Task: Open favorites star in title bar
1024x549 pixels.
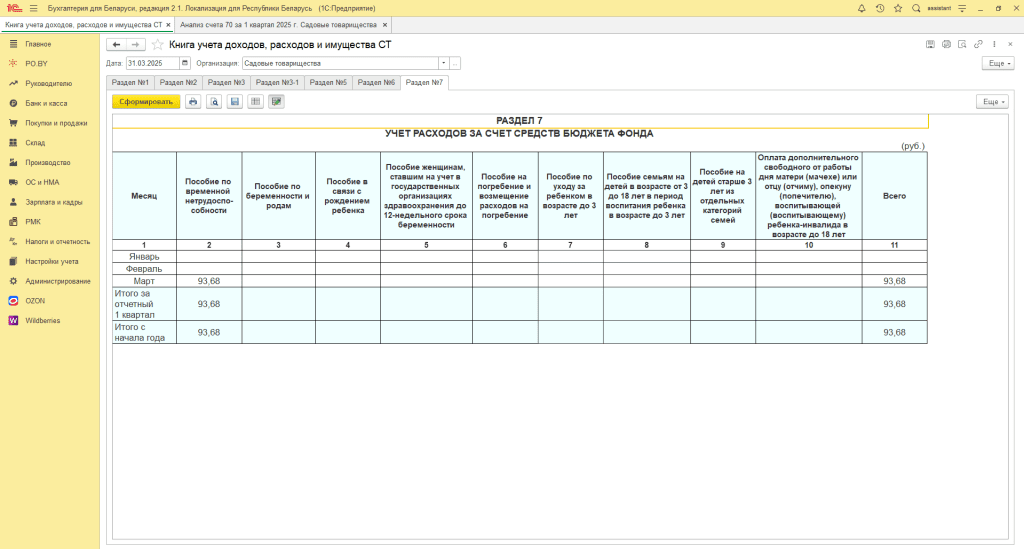Action: click(x=898, y=8)
